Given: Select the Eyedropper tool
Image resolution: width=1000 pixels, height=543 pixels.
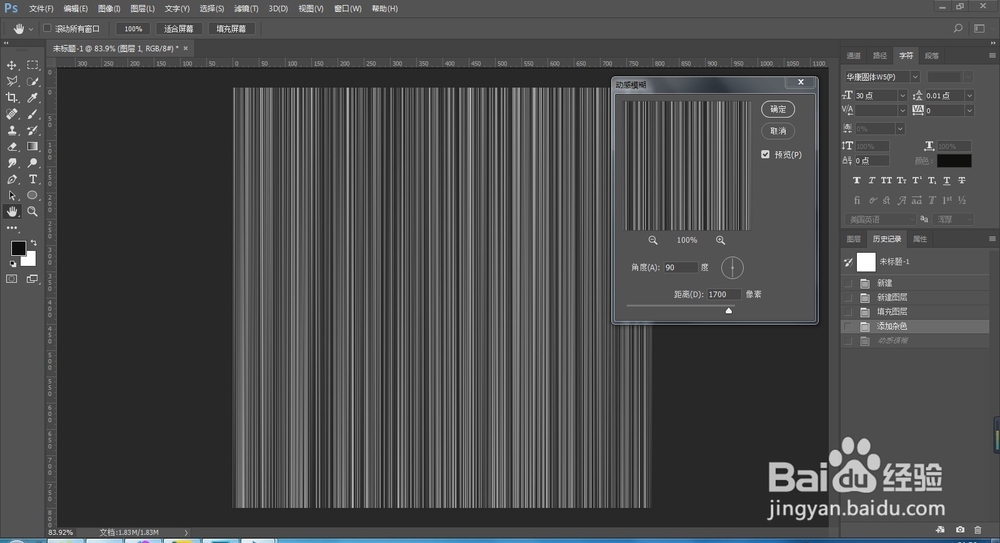Looking at the screenshot, I should [33, 98].
